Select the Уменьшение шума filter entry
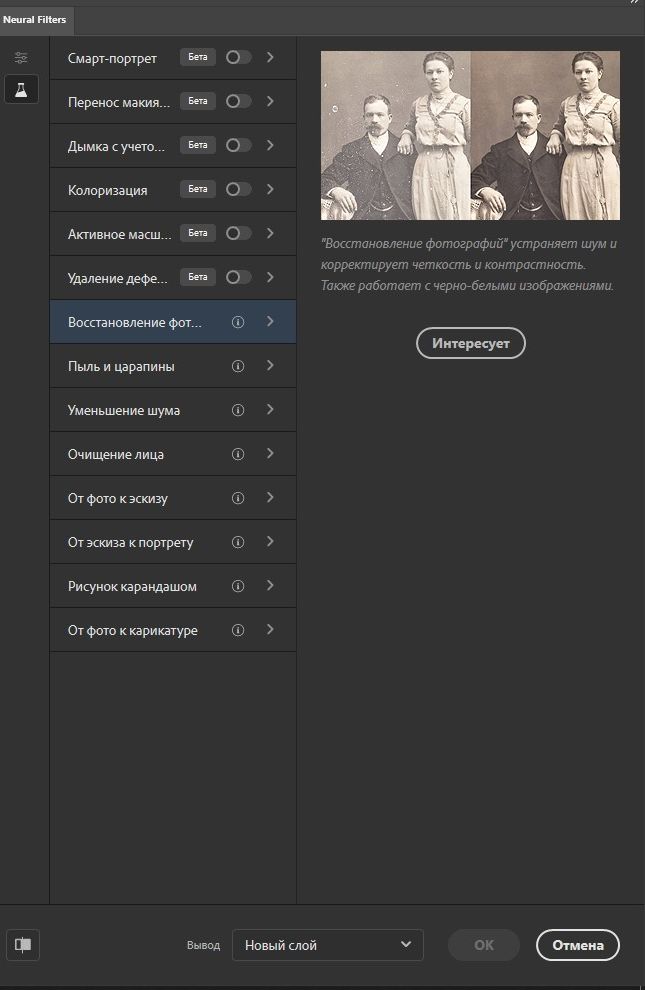The height and width of the screenshot is (990, 645). coord(173,410)
